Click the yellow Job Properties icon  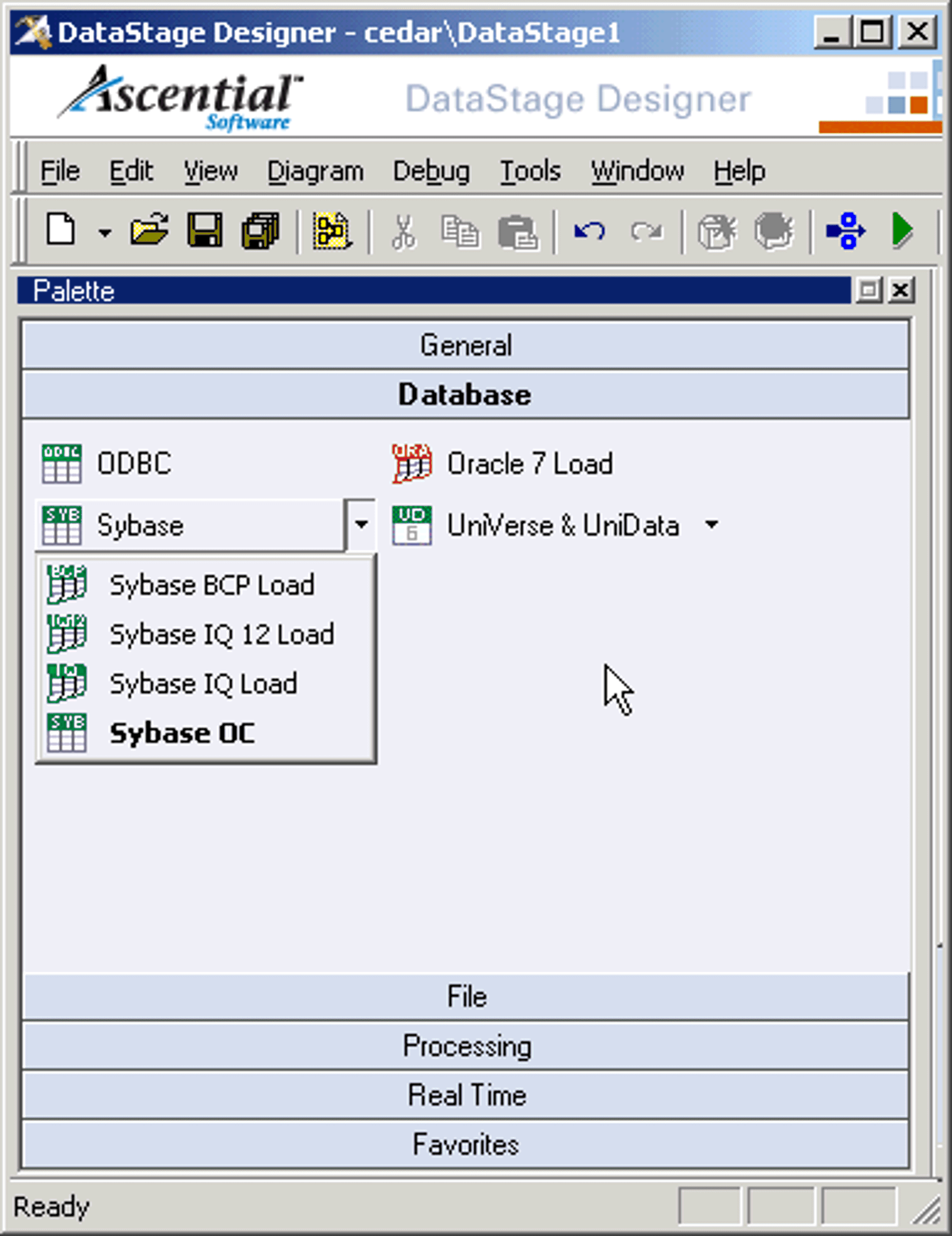point(332,231)
